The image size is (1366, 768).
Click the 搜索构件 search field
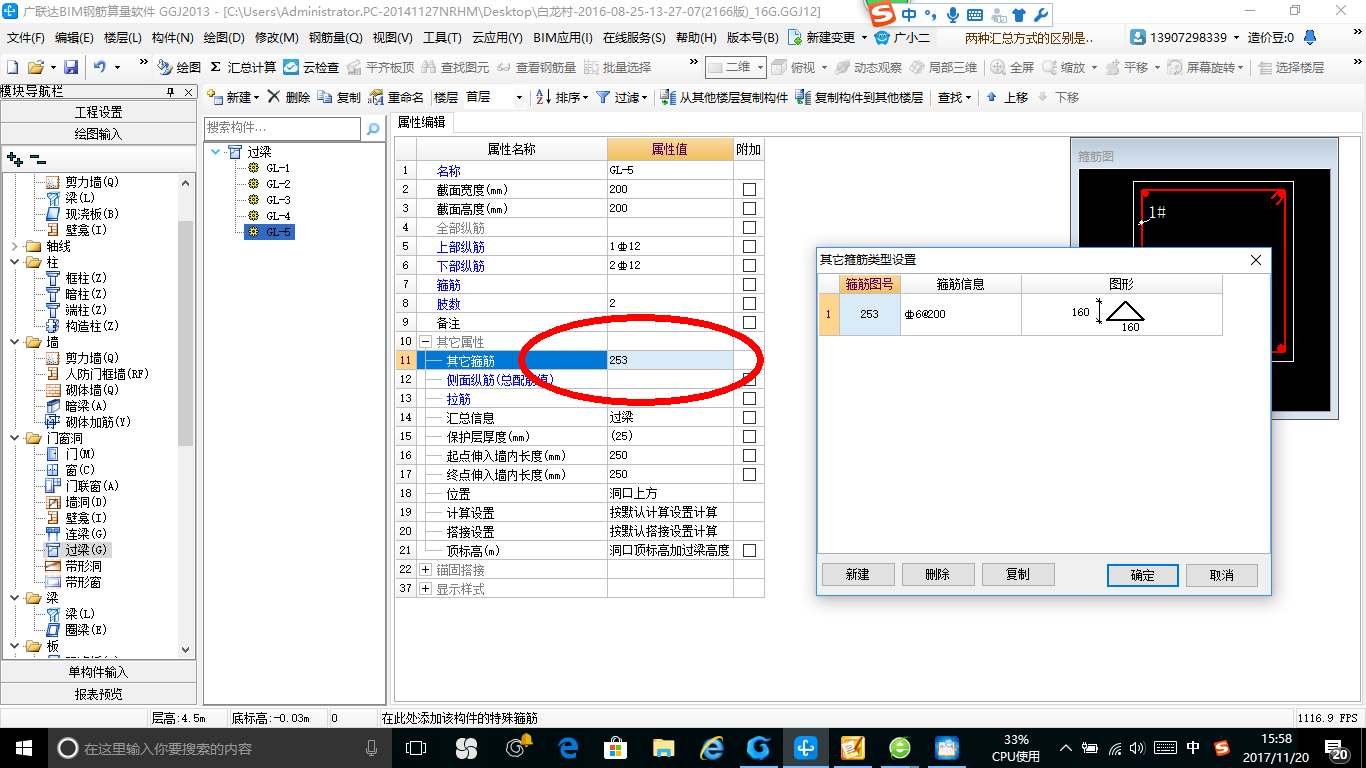point(282,128)
